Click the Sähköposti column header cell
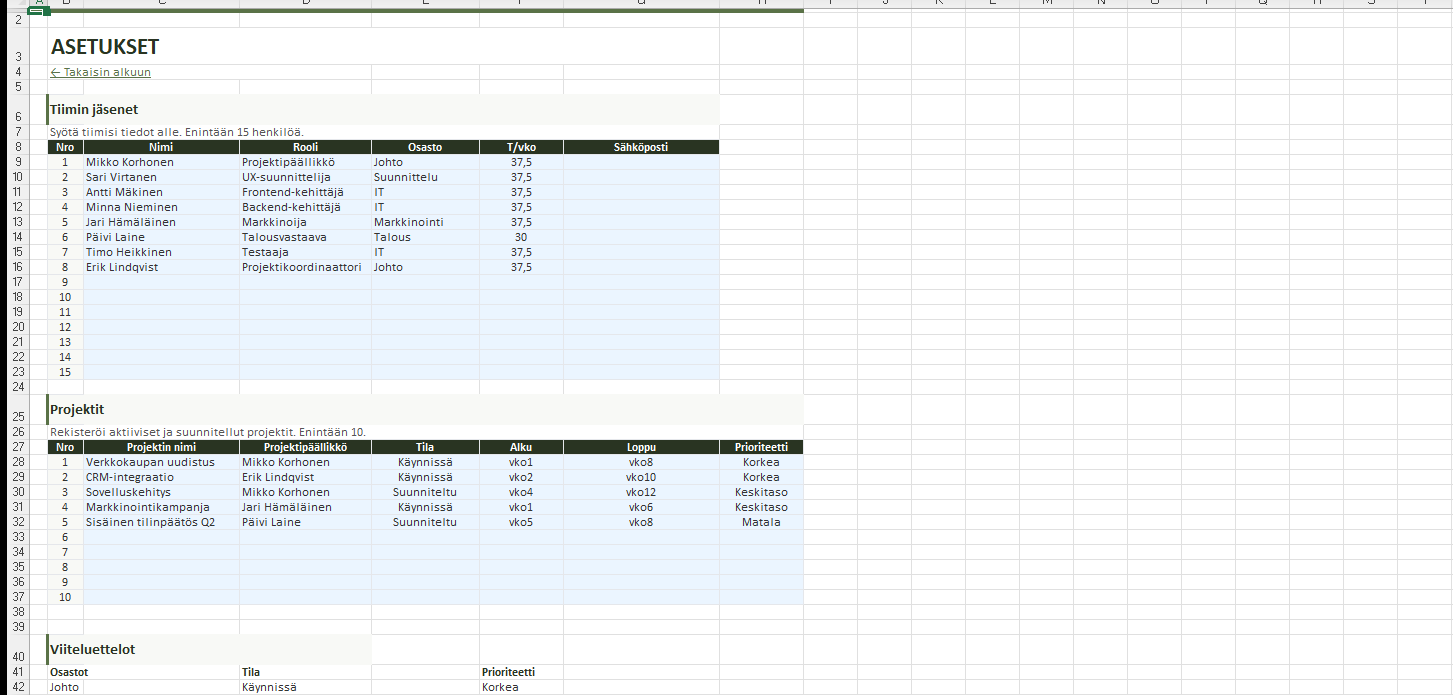The width and height of the screenshot is (1453, 695). (x=640, y=147)
